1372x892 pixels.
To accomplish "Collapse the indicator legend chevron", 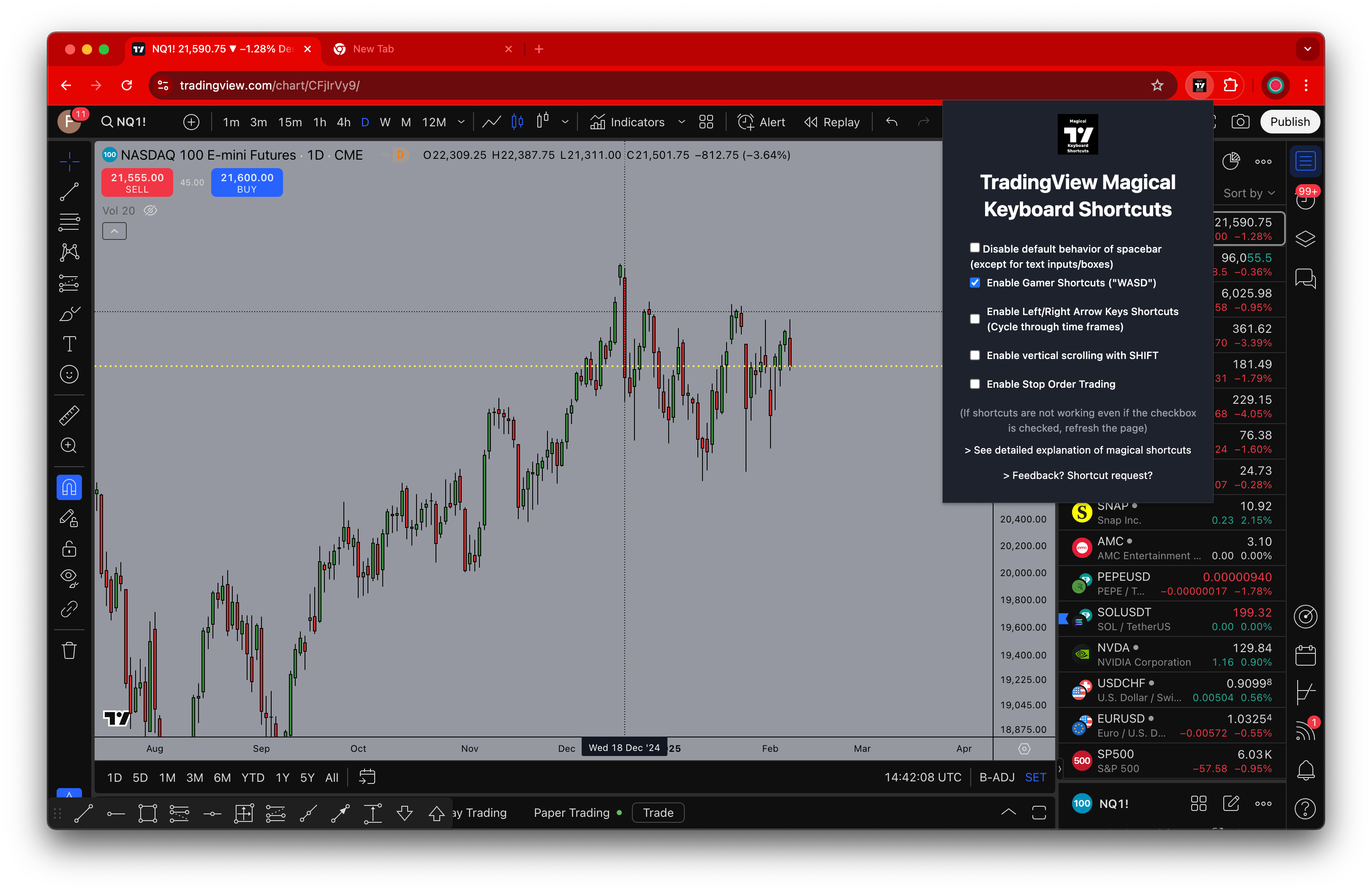I will (x=114, y=231).
